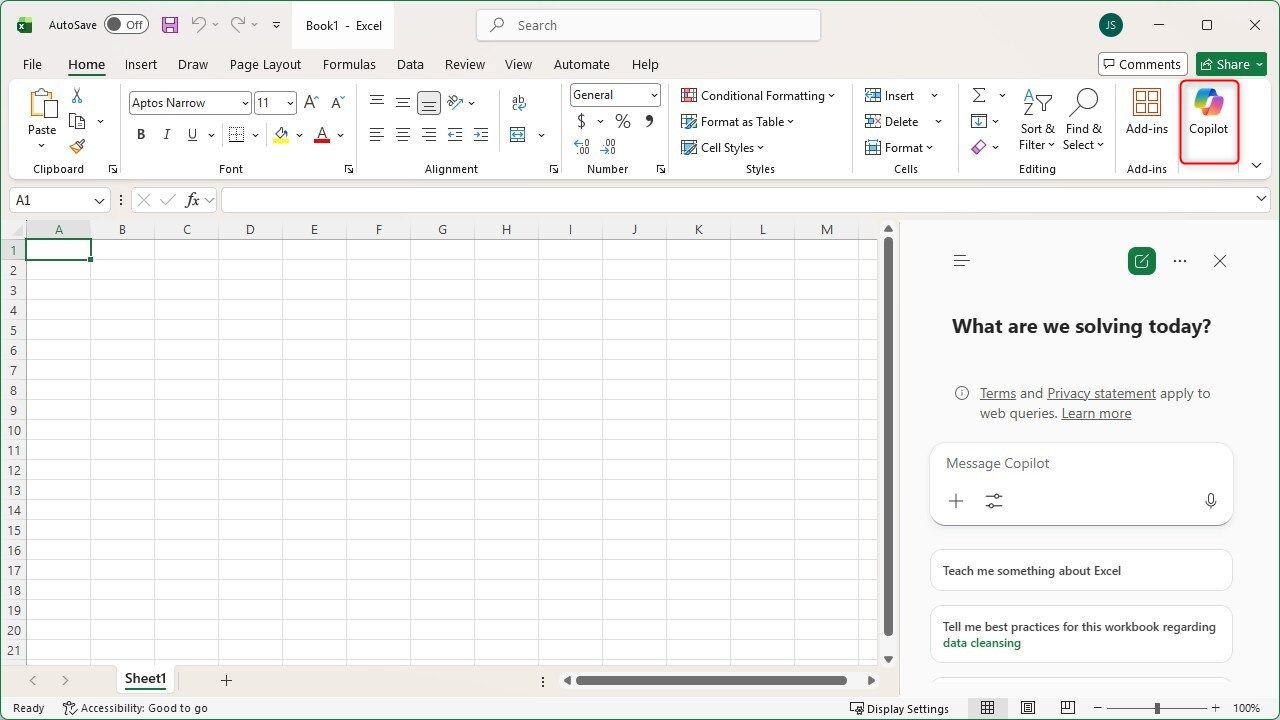The height and width of the screenshot is (720, 1280).
Task: Increase decimal places
Action: (583, 147)
